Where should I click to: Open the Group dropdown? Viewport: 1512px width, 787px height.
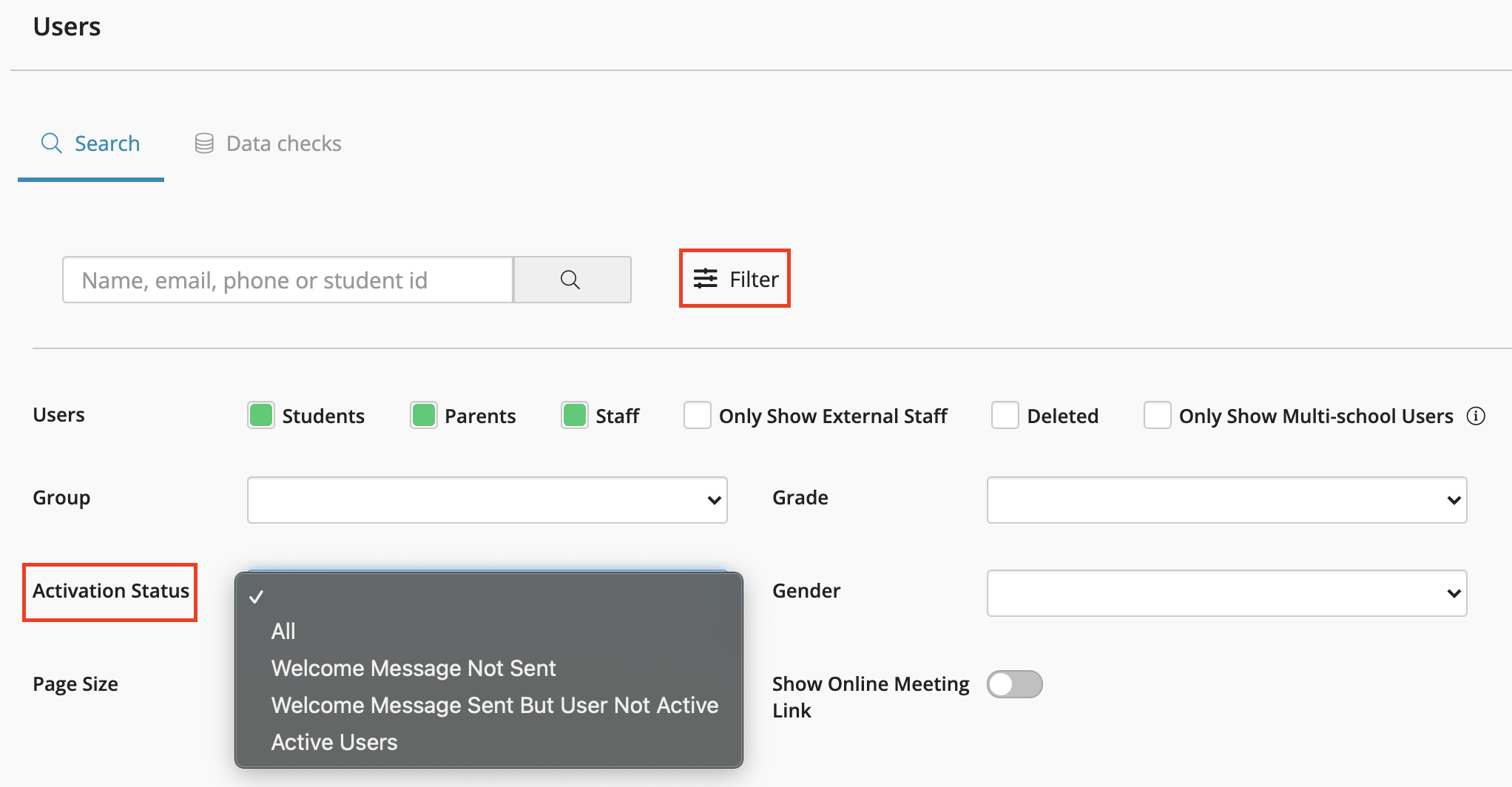pos(487,500)
